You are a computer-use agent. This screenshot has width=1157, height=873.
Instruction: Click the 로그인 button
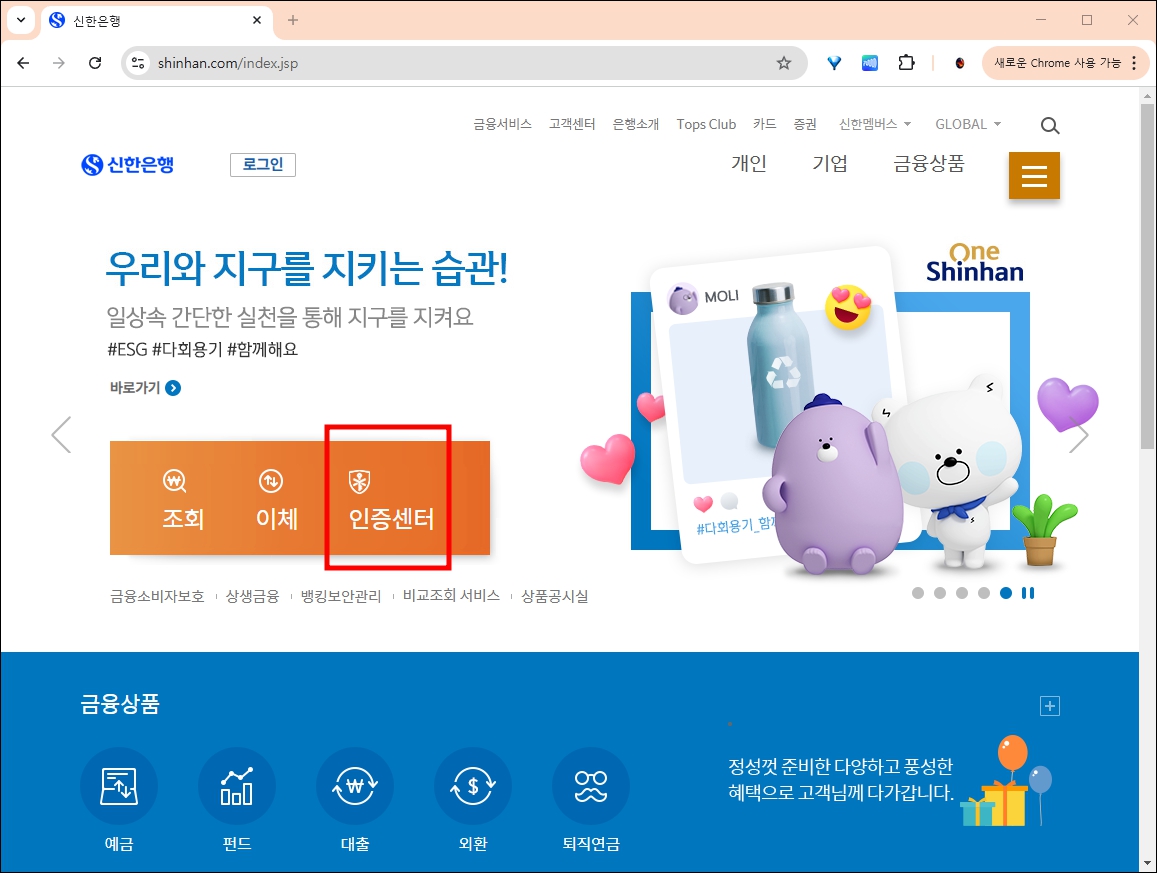pos(262,164)
